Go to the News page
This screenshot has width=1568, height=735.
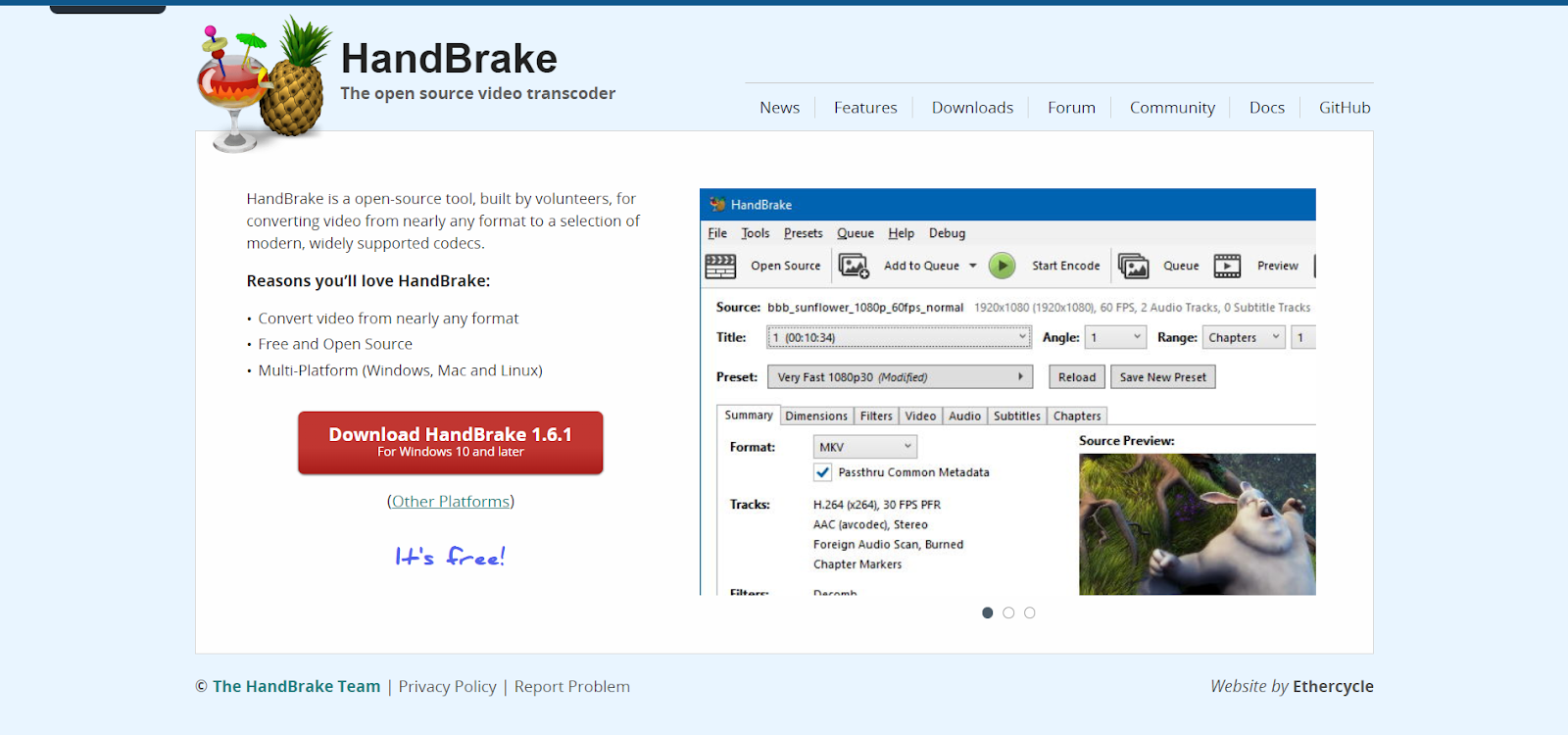780,108
